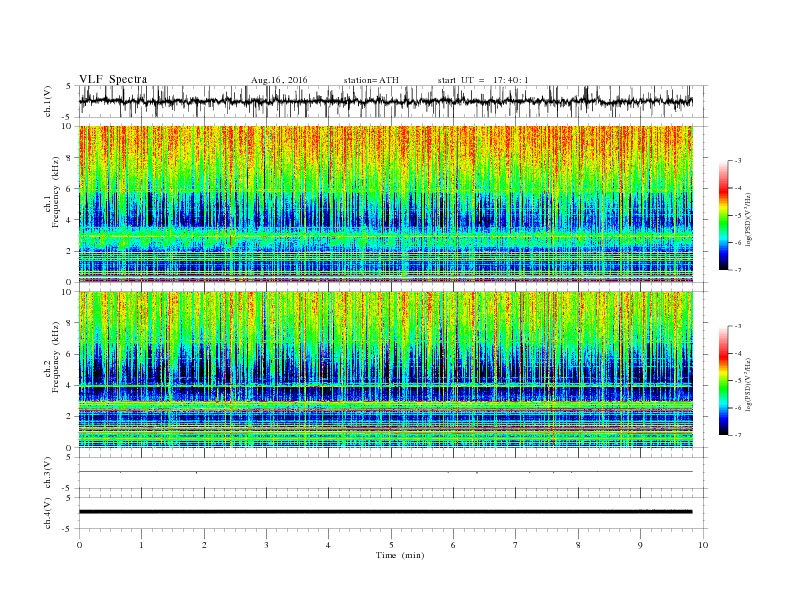This screenshot has width=792, height=612.
Task: Click the "5" tick on Time axis
Action: pyautogui.click(x=391, y=545)
